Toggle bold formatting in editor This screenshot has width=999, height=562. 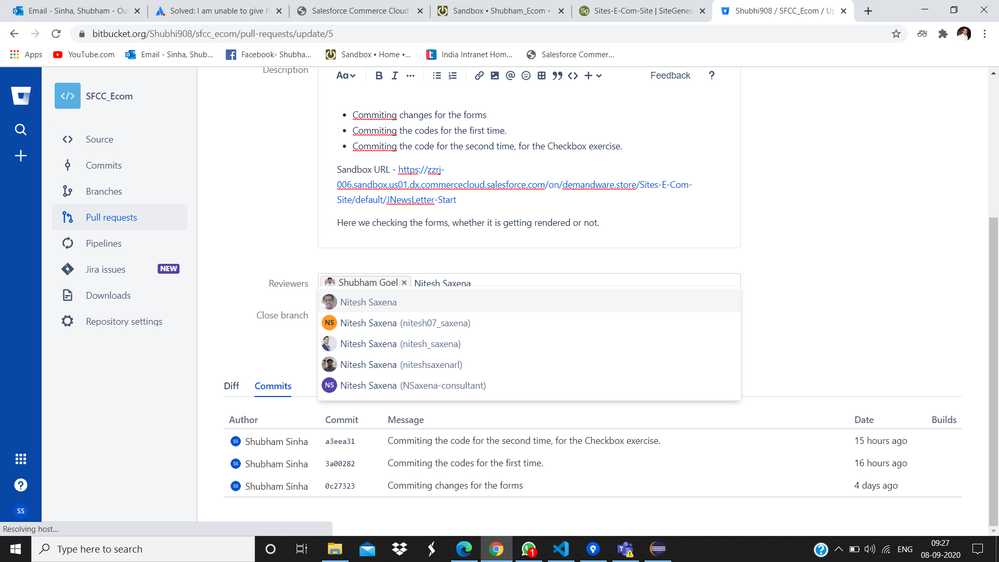coord(378,75)
